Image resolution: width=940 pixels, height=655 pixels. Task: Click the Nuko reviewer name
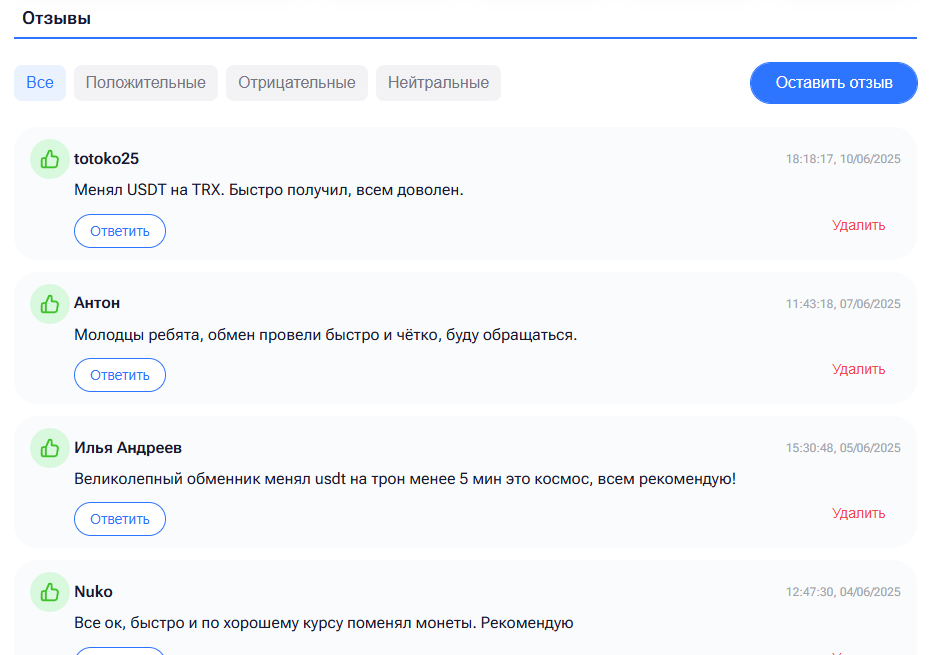pos(94,591)
